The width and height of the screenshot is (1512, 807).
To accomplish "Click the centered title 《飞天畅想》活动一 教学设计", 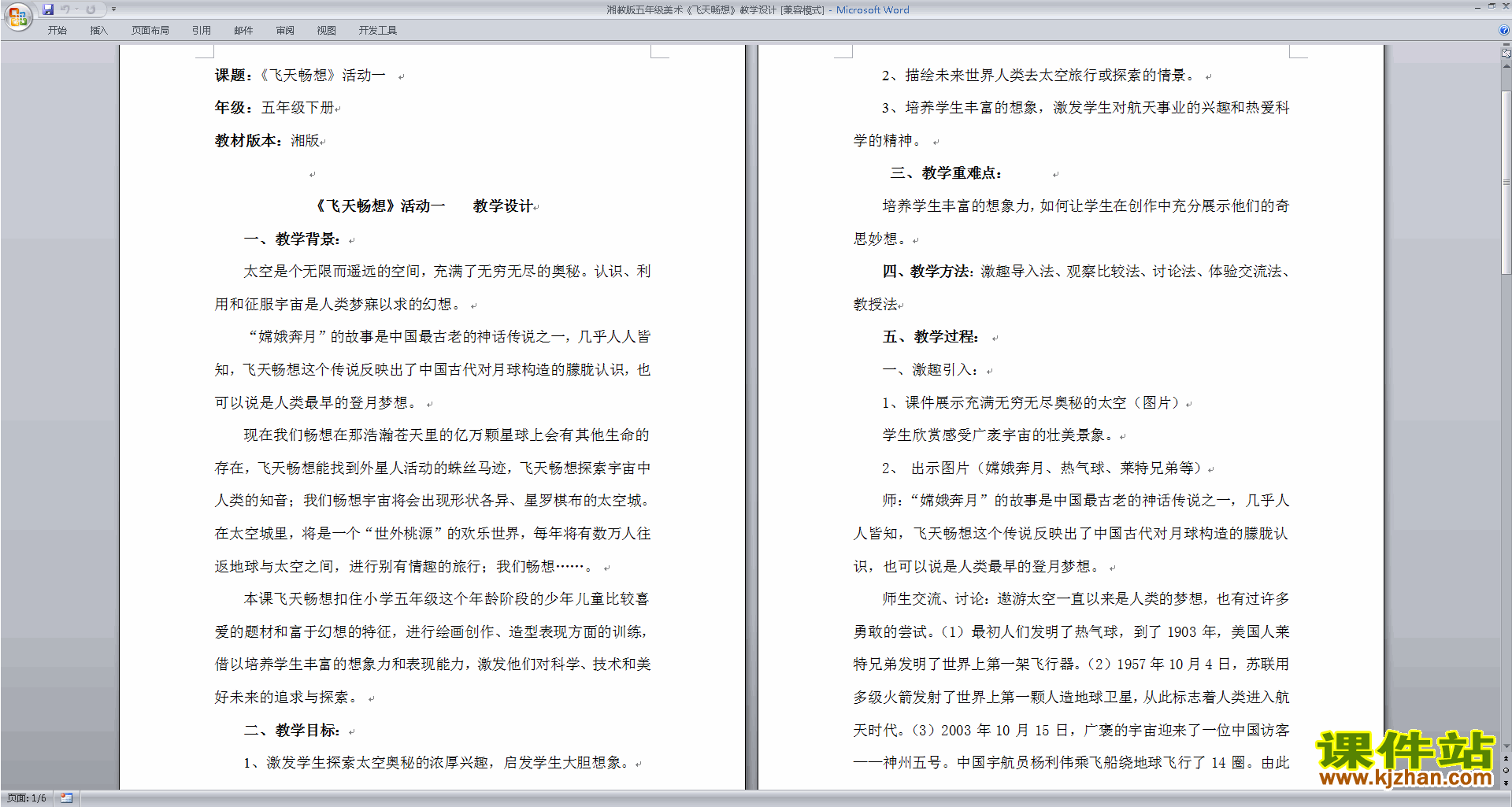I will click(x=423, y=206).
